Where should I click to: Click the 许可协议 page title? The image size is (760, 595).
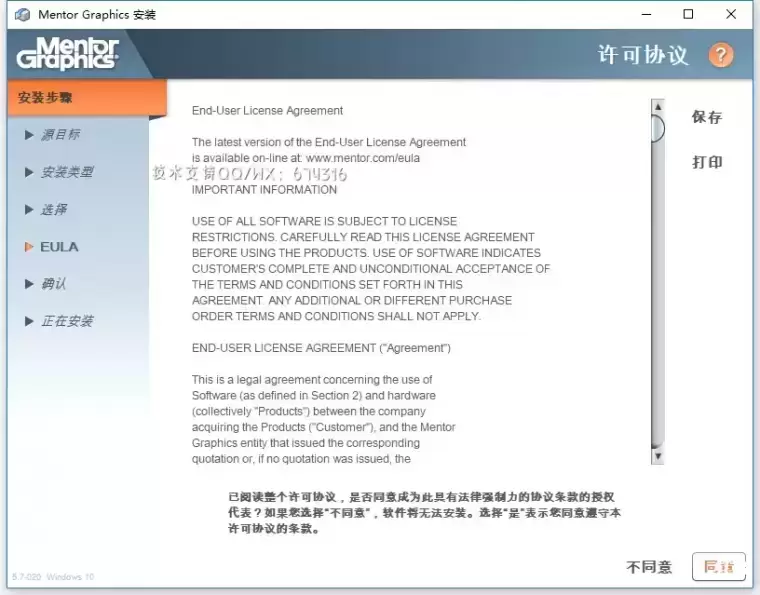pyautogui.click(x=643, y=55)
